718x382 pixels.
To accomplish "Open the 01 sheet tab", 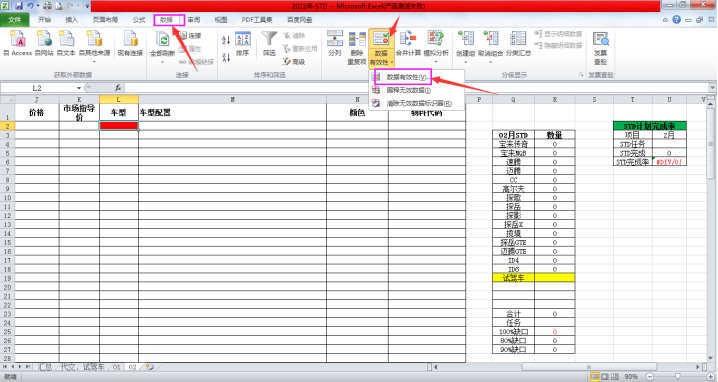I will click(x=116, y=367).
